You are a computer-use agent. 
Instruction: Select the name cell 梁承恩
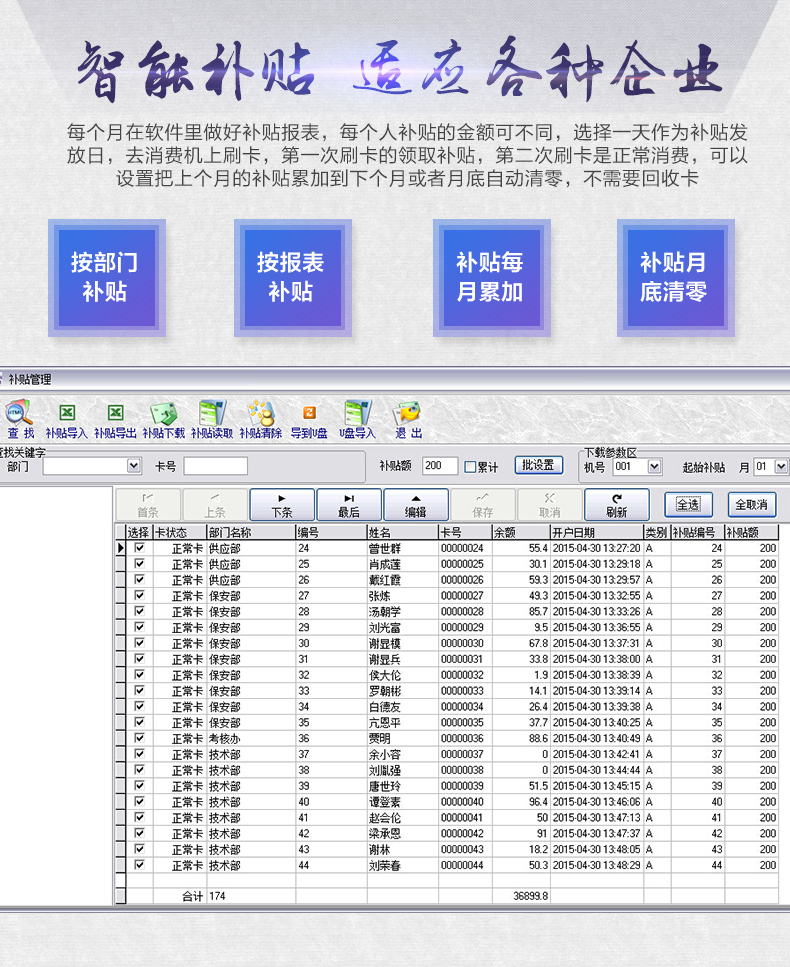pos(403,834)
